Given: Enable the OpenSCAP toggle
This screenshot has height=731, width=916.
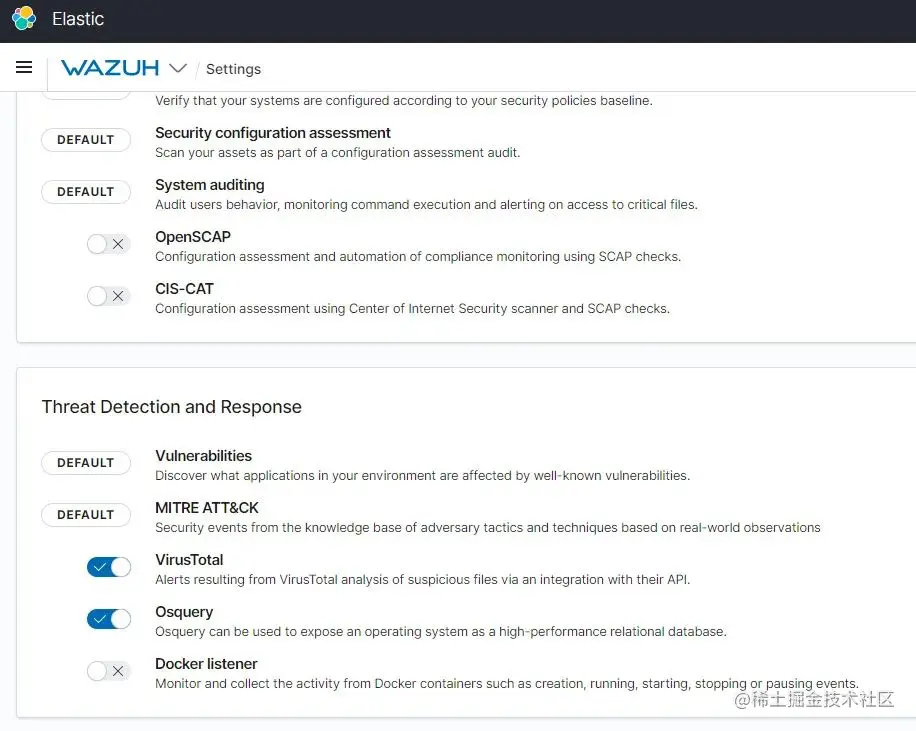Looking at the screenshot, I should 109,244.
